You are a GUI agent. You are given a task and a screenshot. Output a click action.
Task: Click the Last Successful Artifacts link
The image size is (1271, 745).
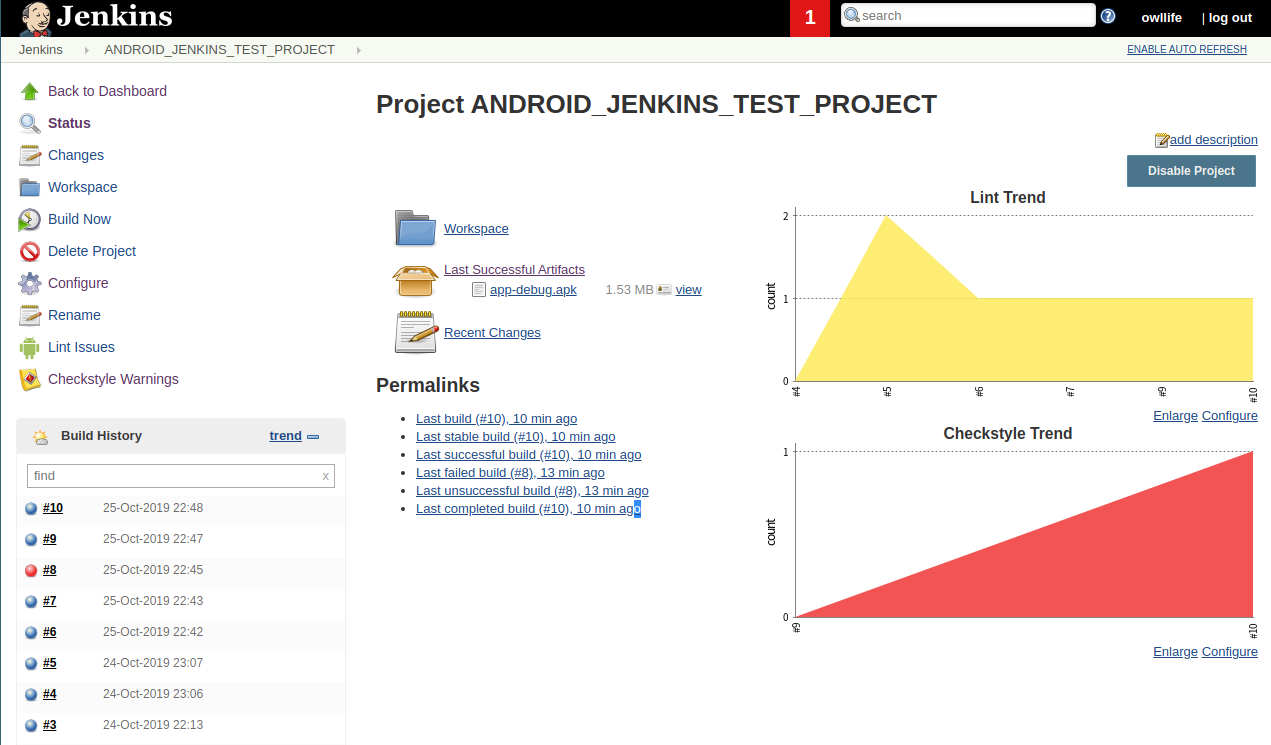(x=514, y=270)
